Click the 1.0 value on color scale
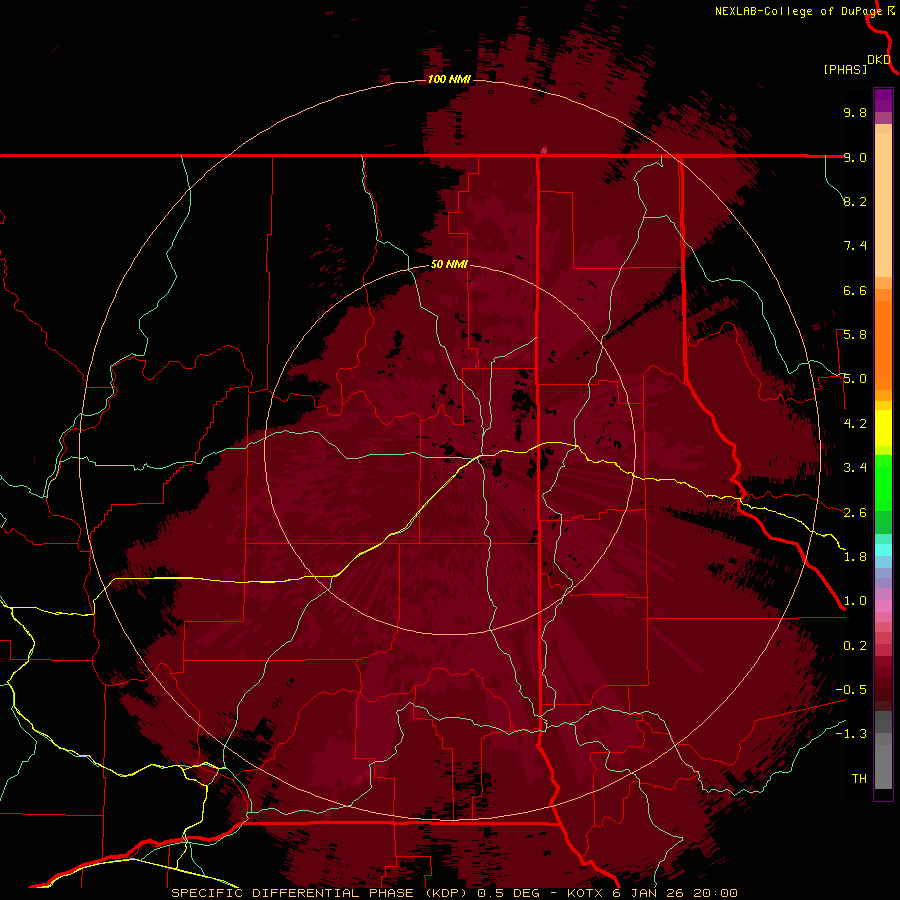Viewport: 900px width, 900px height. pos(855,601)
